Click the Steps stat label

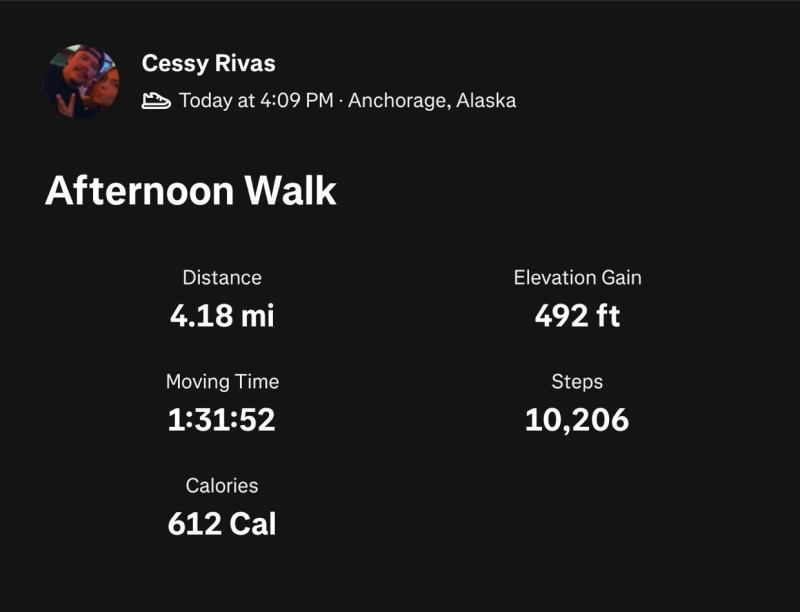[x=577, y=382]
